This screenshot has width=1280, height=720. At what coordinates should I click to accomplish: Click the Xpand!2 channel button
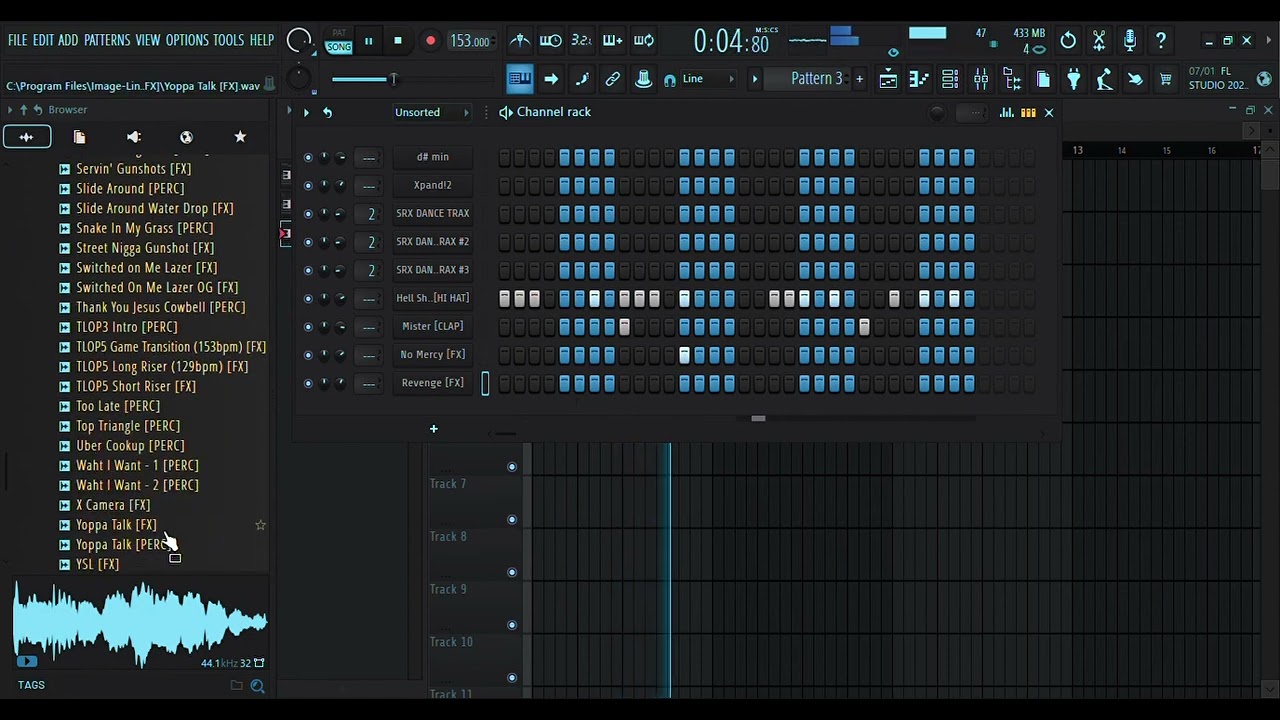point(433,185)
